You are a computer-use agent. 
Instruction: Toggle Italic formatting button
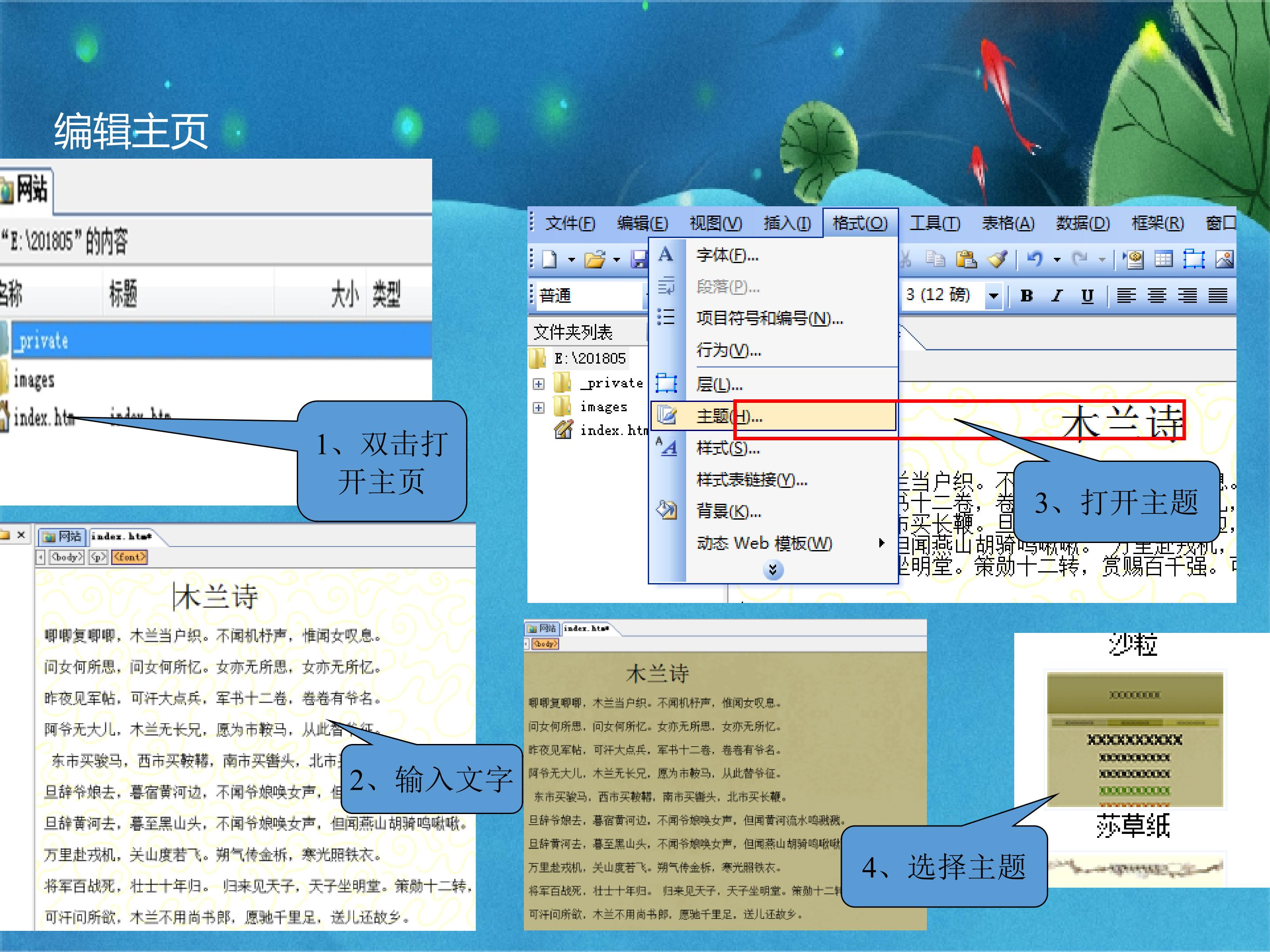(1057, 296)
